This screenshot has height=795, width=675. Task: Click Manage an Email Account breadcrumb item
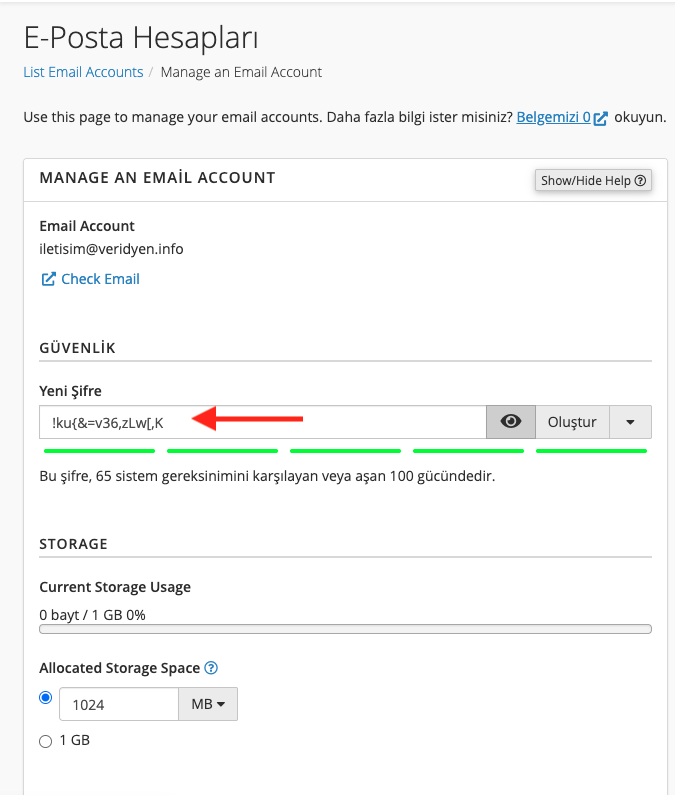coord(241,72)
